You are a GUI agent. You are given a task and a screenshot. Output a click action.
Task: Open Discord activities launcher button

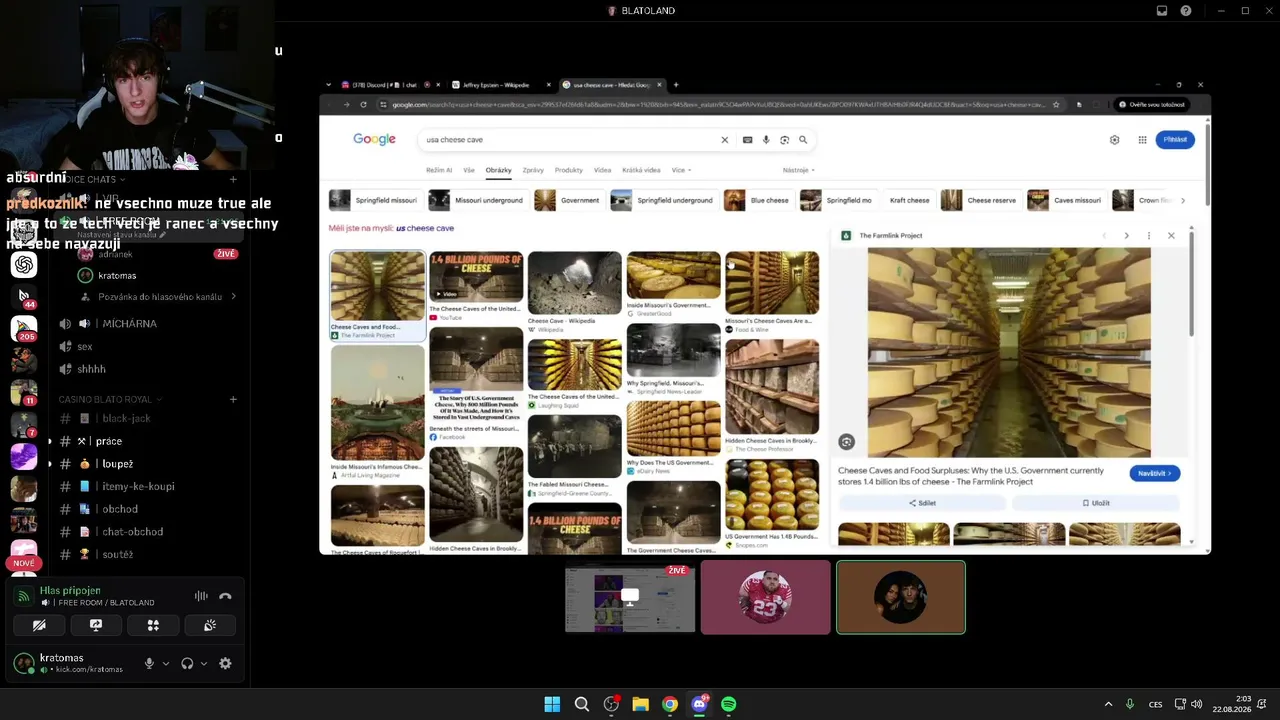[153, 625]
